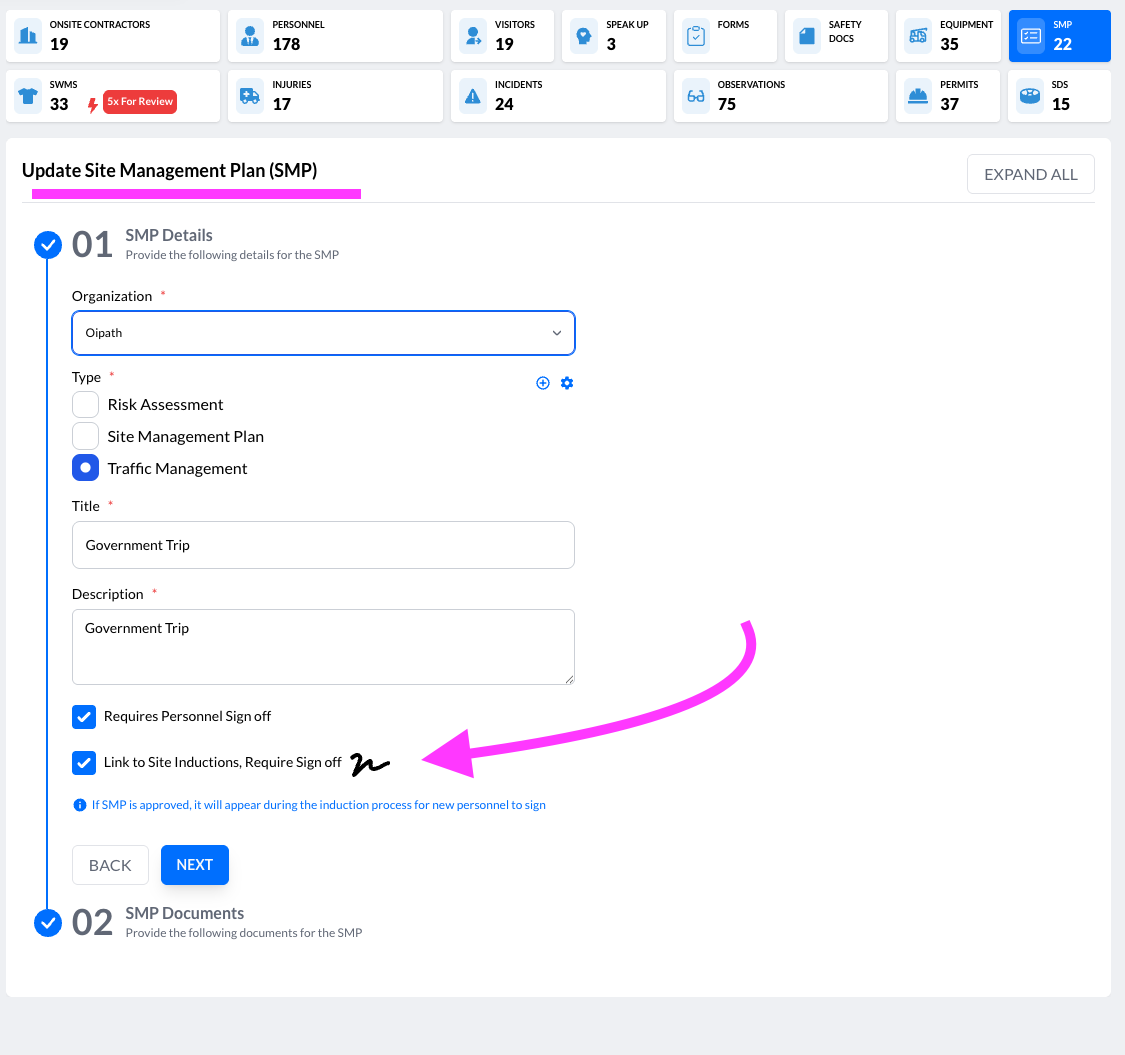
Task: Click into the Title text field
Action: [x=323, y=545]
